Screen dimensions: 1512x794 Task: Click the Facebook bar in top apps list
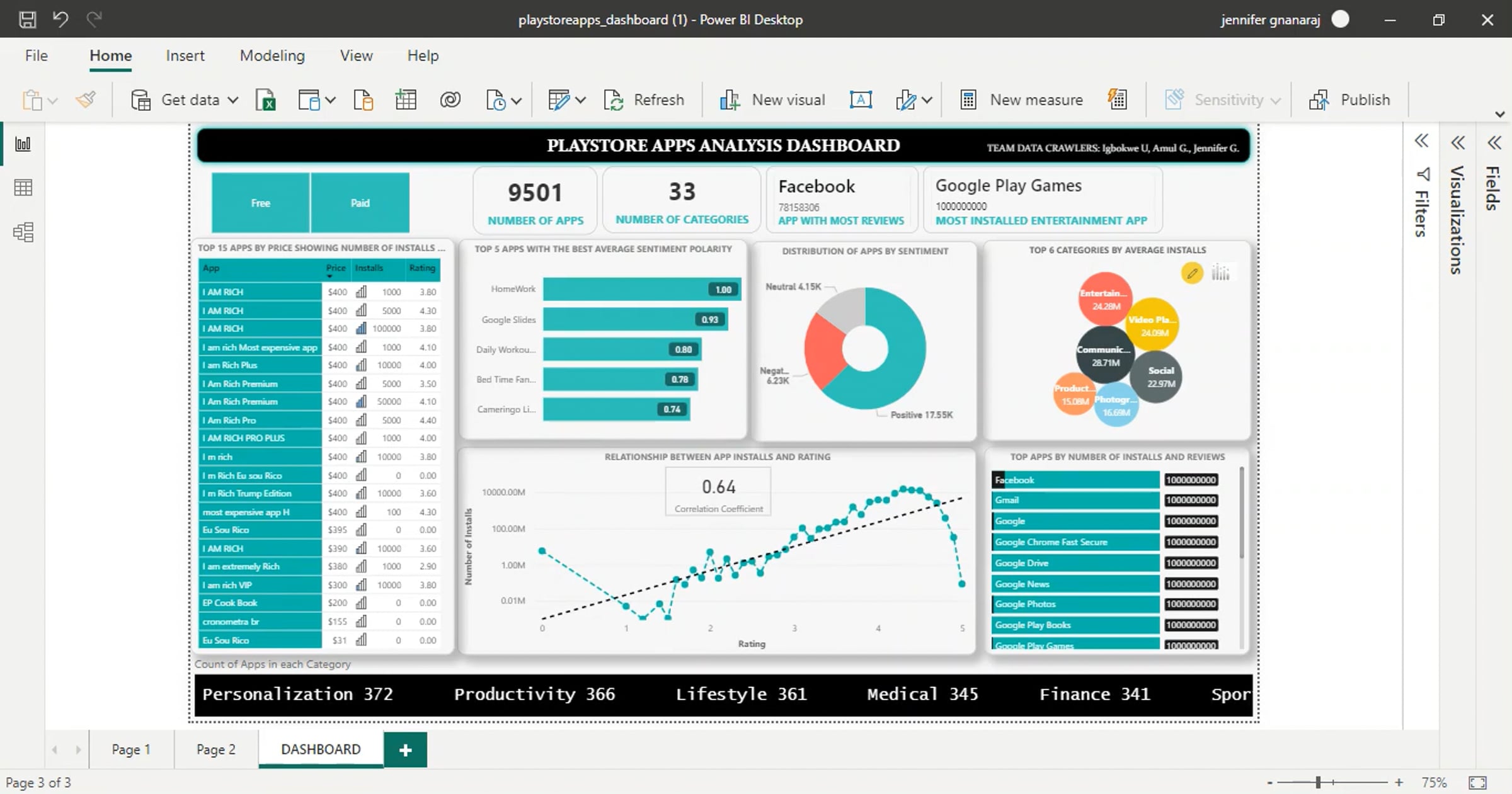pos(1075,480)
